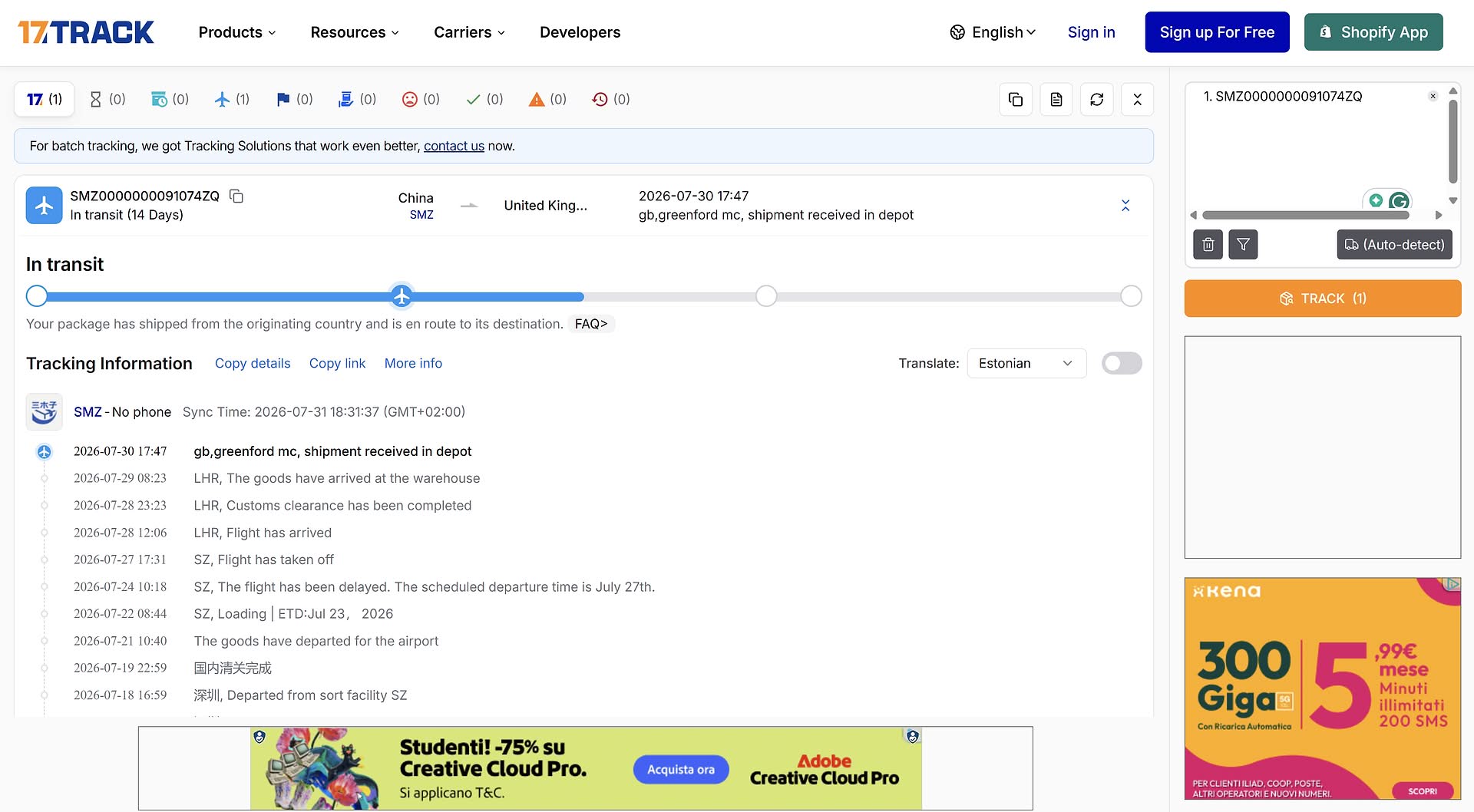
Task: Click the airplane marker on the progress bar
Action: click(x=402, y=296)
